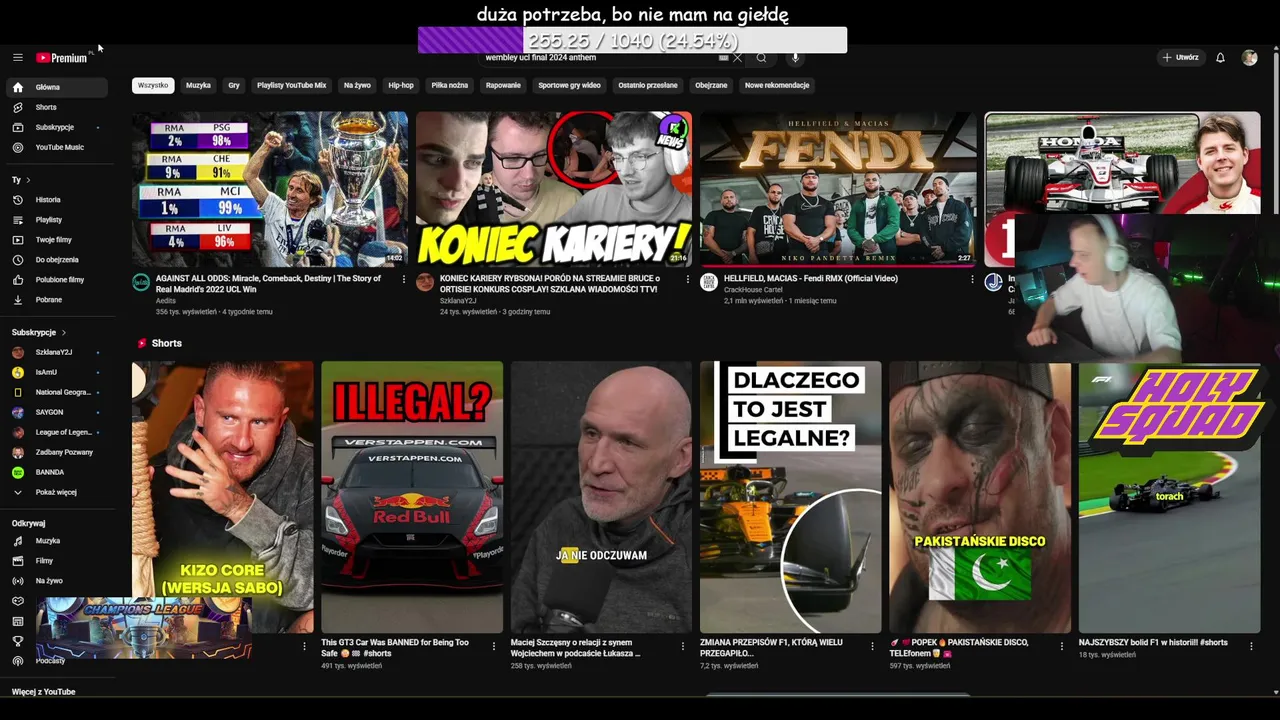Select the Rapowanie filter chip
Viewport: 1280px width, 720px height.
tap(503, 86)
